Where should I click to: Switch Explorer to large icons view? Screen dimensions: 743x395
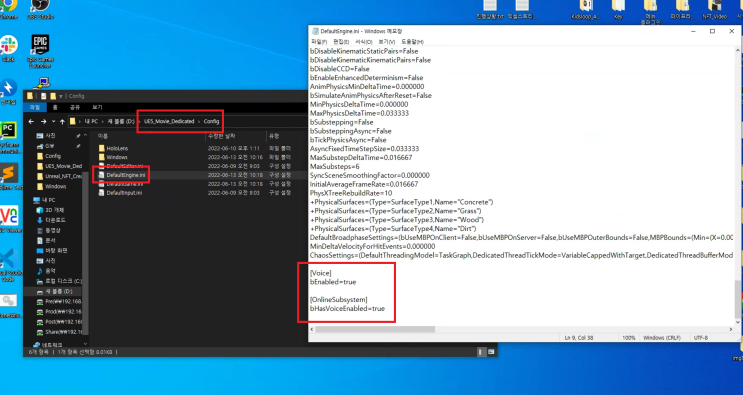click(x=491, y=352)
